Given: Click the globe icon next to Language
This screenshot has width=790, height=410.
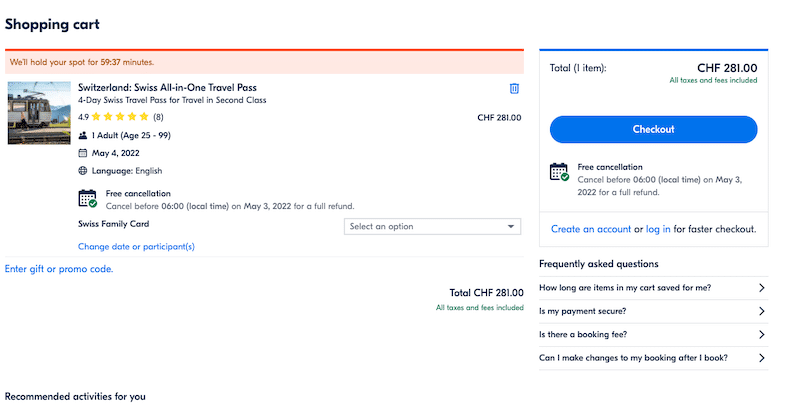Looking at the screenshot, I should tap(82, 171).
